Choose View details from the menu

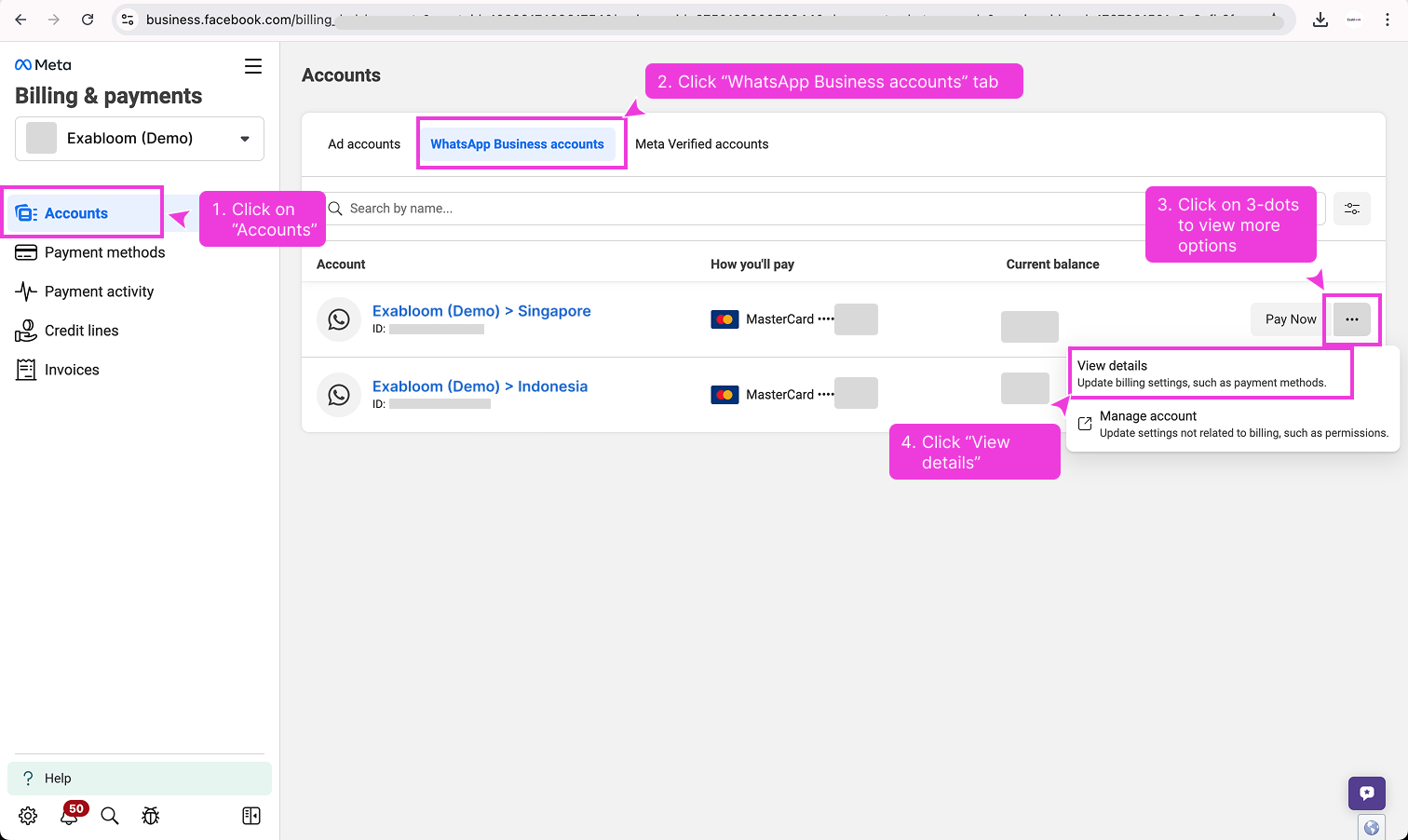[x=1211, y=373]
